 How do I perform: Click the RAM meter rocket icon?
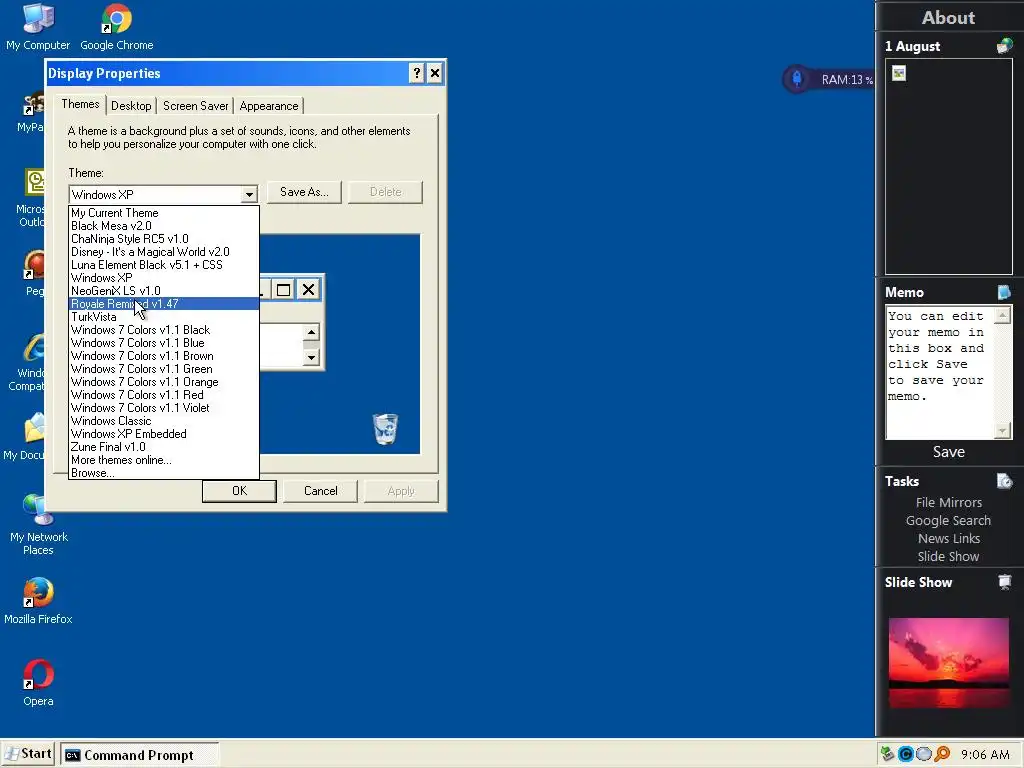(797, 79)
